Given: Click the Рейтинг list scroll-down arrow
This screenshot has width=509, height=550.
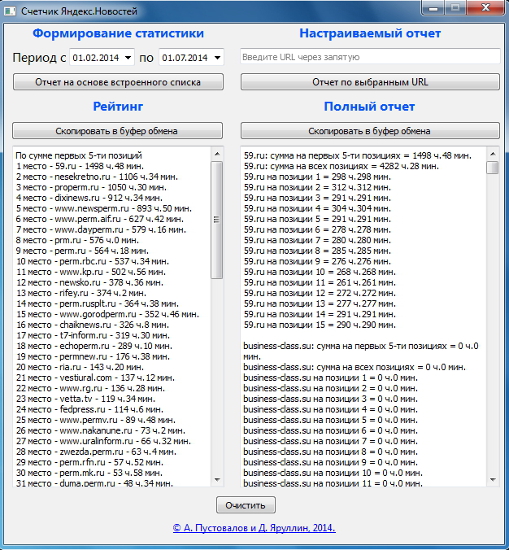Looking at the screenshot, I should (x=217, y=479).
